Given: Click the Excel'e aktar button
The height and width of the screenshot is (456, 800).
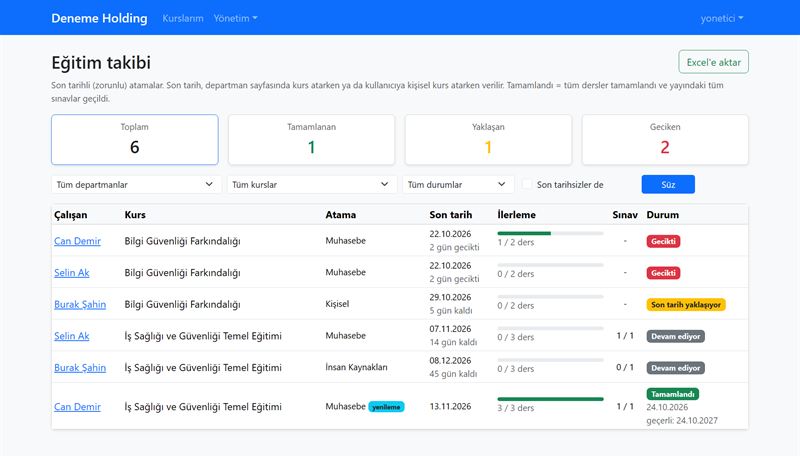Looking at the screenshot, I should coord(713,62).
